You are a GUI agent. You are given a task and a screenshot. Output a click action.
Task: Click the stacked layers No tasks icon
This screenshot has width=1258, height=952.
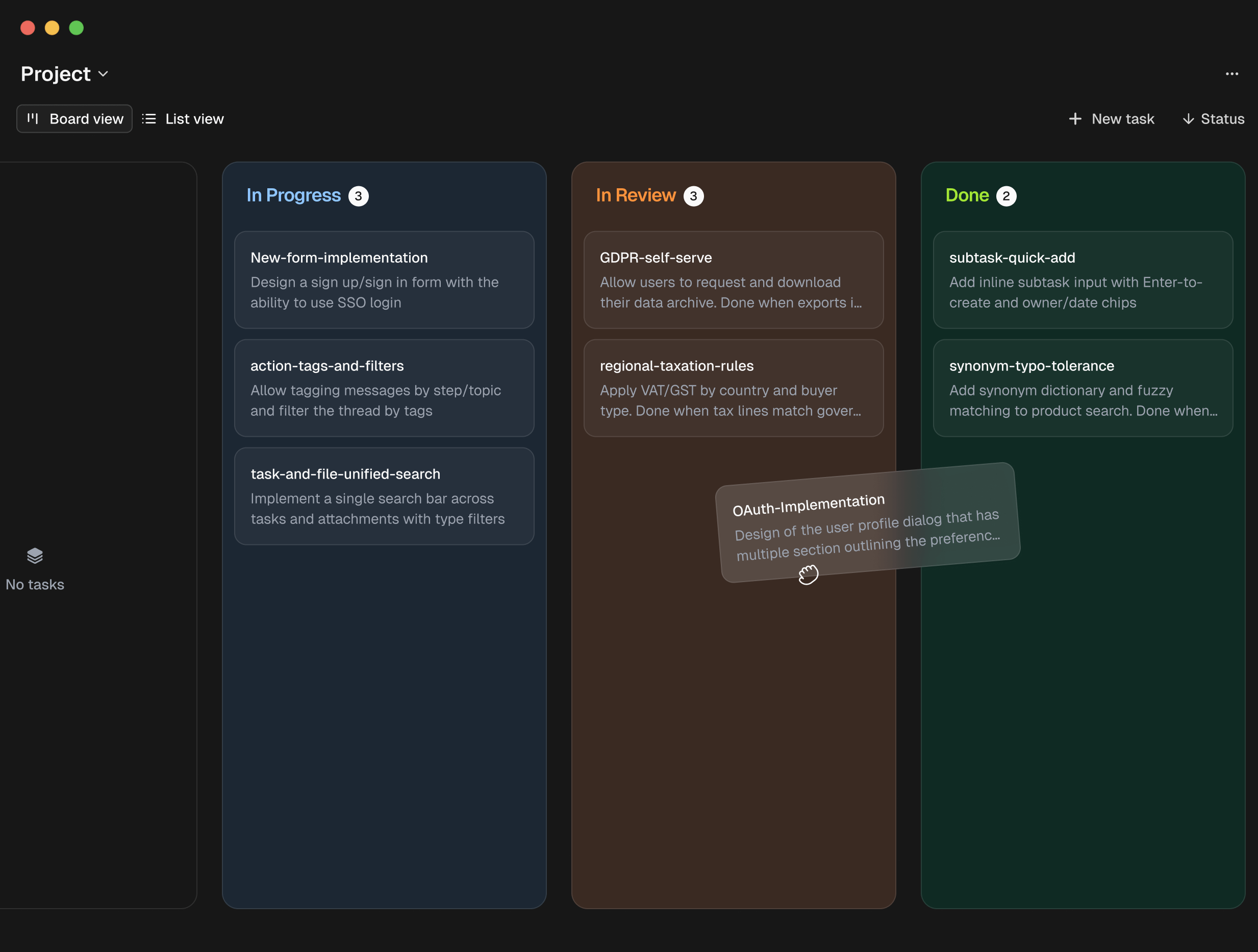[x=35, y=556]
